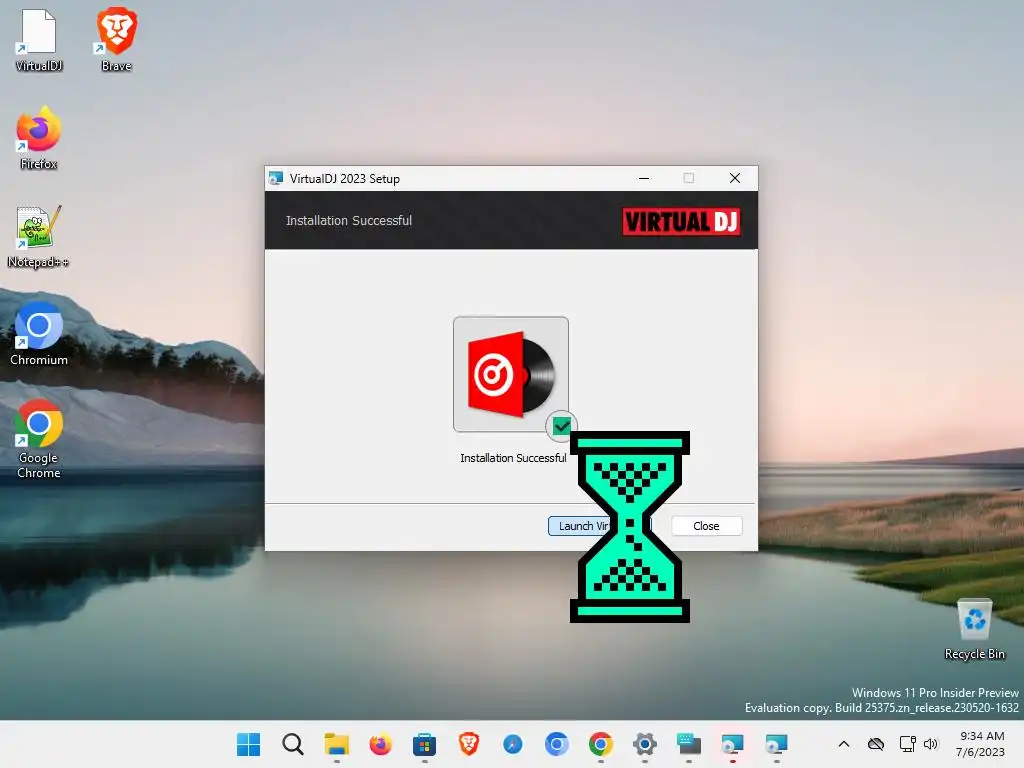This screenshot has height=768, width=1024.
Task: Launch Brave from the taskbar
Action: click(468, 744)
